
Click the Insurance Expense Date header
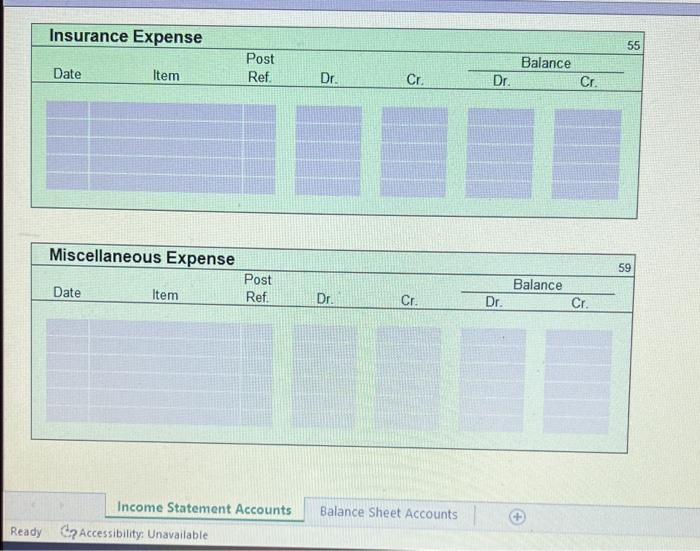coord(67,74)
